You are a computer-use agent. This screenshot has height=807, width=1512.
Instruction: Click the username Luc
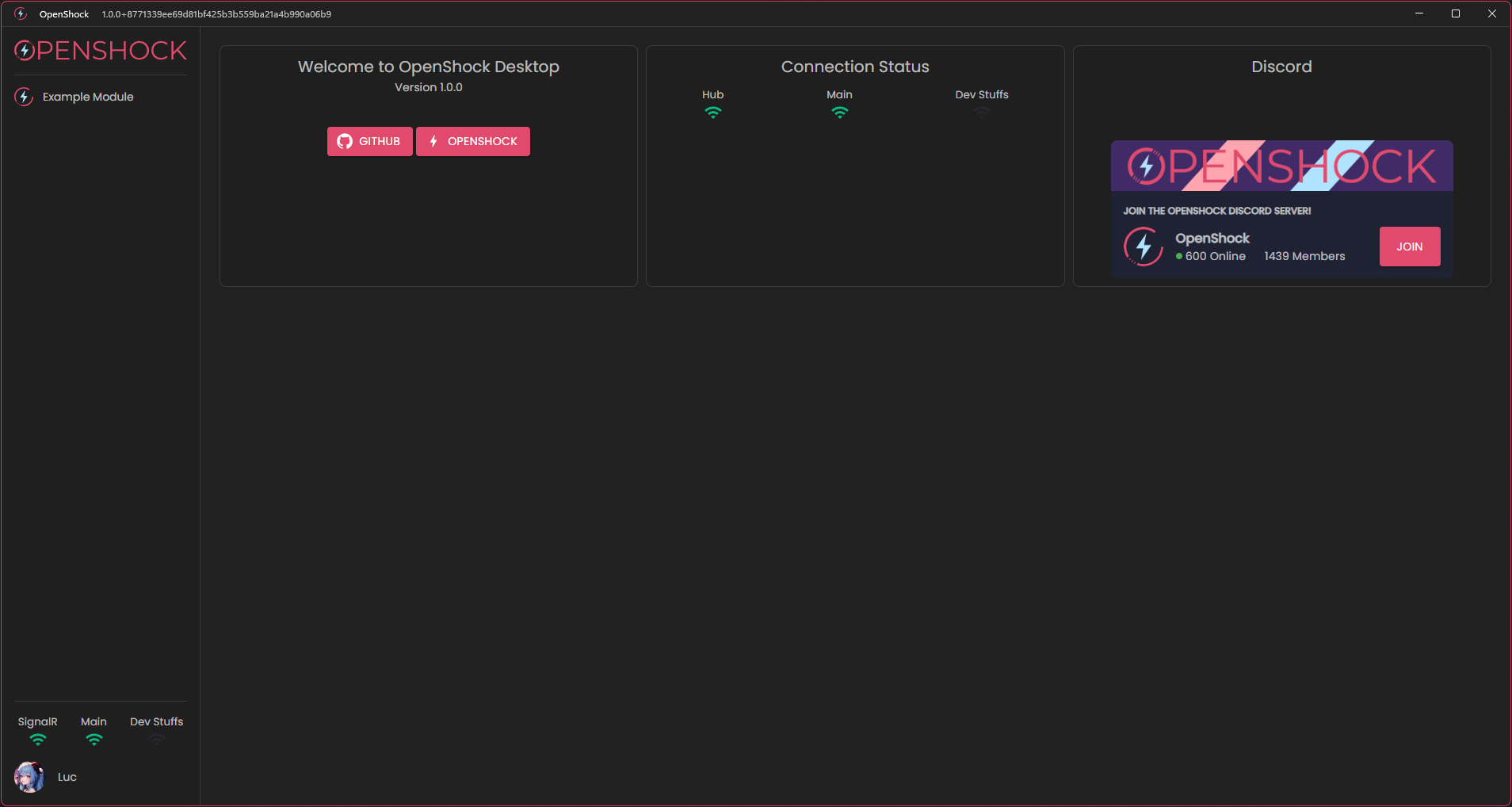pos(67,777)
